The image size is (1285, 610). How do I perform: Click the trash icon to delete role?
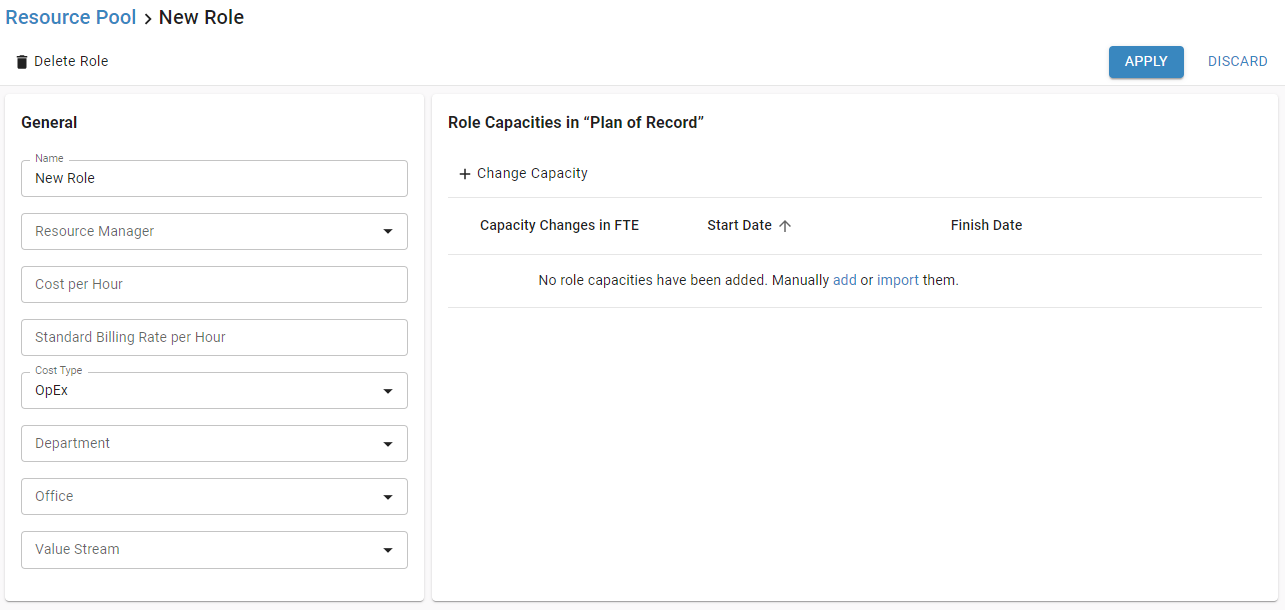21,61
